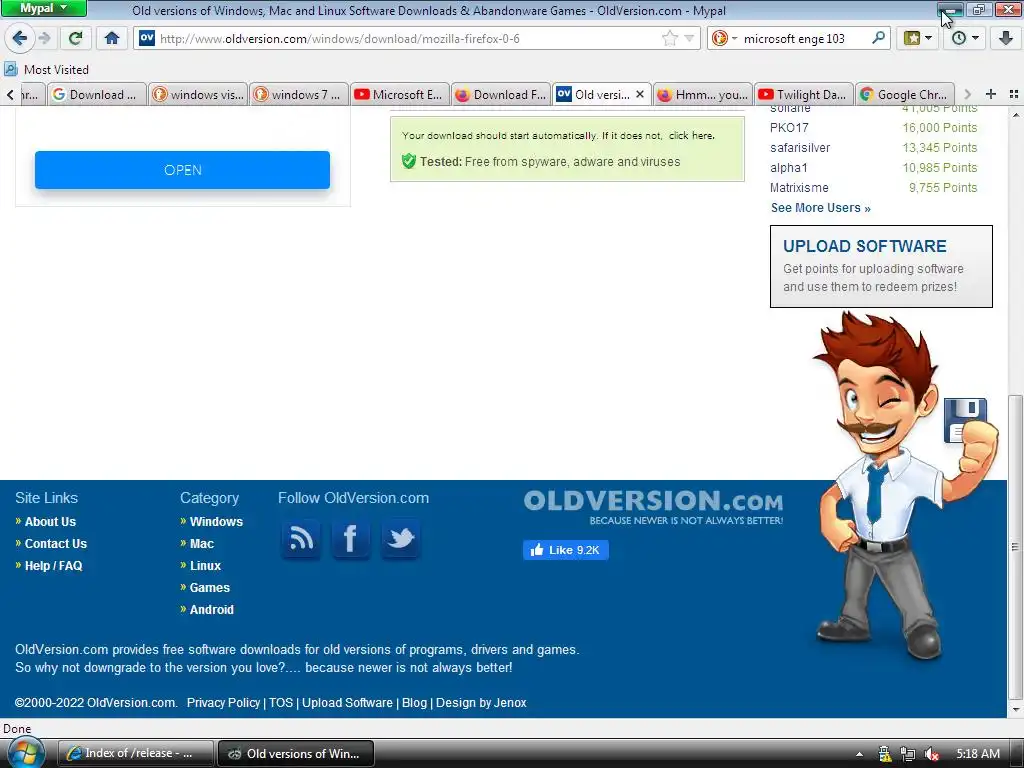Bookmark this page with the star

tap(670, 39)
